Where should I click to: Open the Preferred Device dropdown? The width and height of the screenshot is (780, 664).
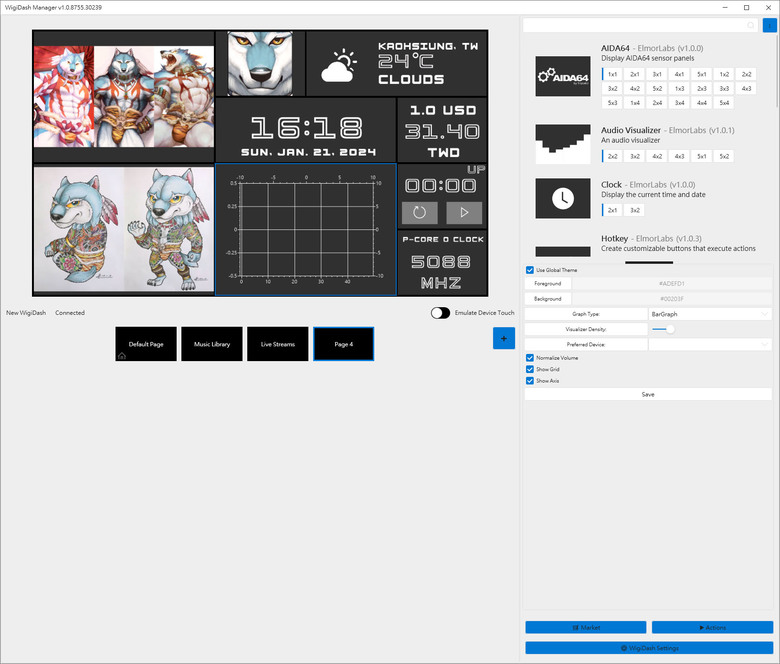tap(710, 344)
